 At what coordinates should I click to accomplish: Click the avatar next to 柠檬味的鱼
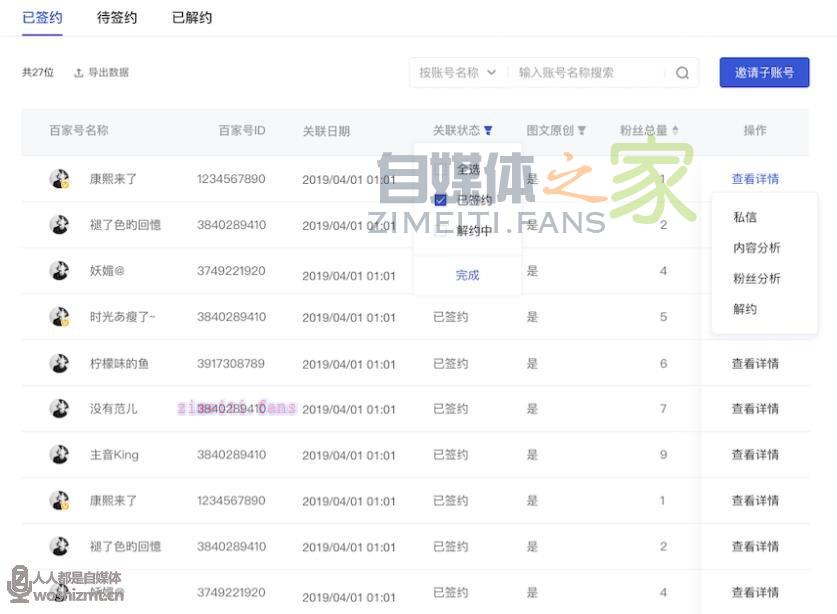(59, 363)
